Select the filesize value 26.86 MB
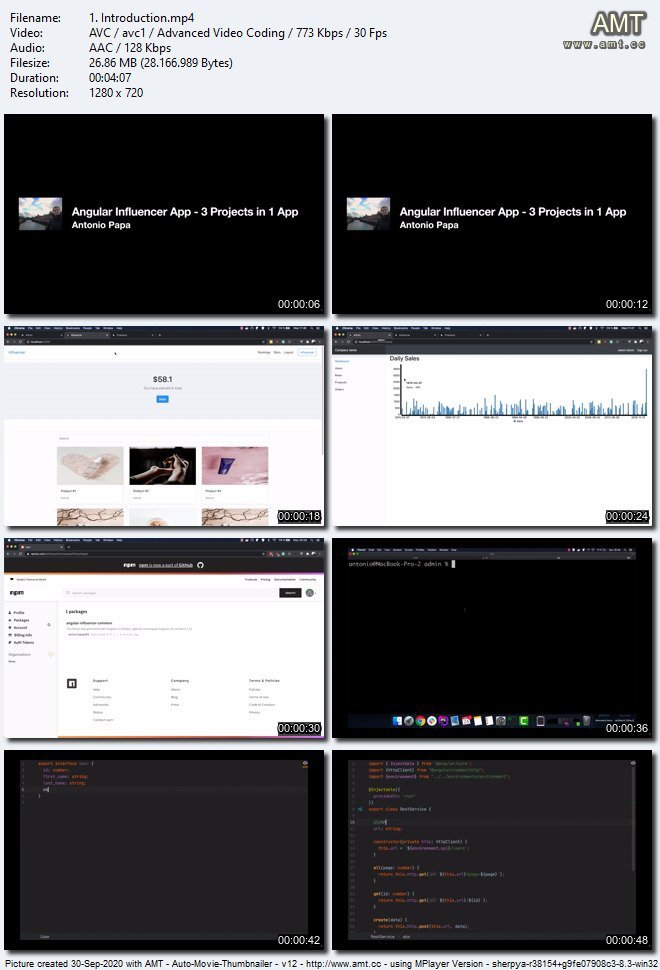This screenshot has width=660, height=970. pyautogui.click(x=113, y=63)
